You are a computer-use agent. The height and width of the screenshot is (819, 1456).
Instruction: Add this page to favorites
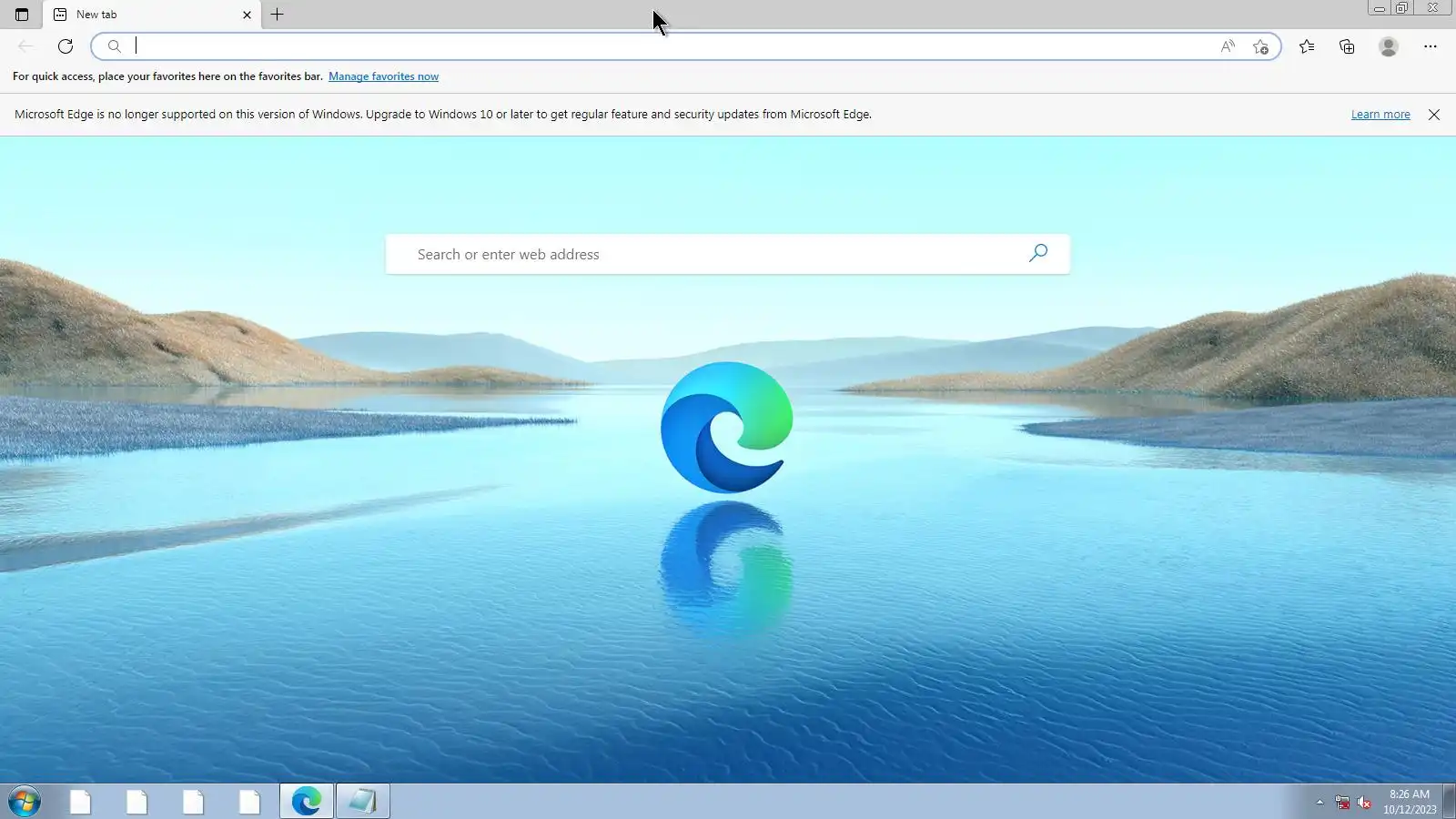click(x=1260, y=46)
